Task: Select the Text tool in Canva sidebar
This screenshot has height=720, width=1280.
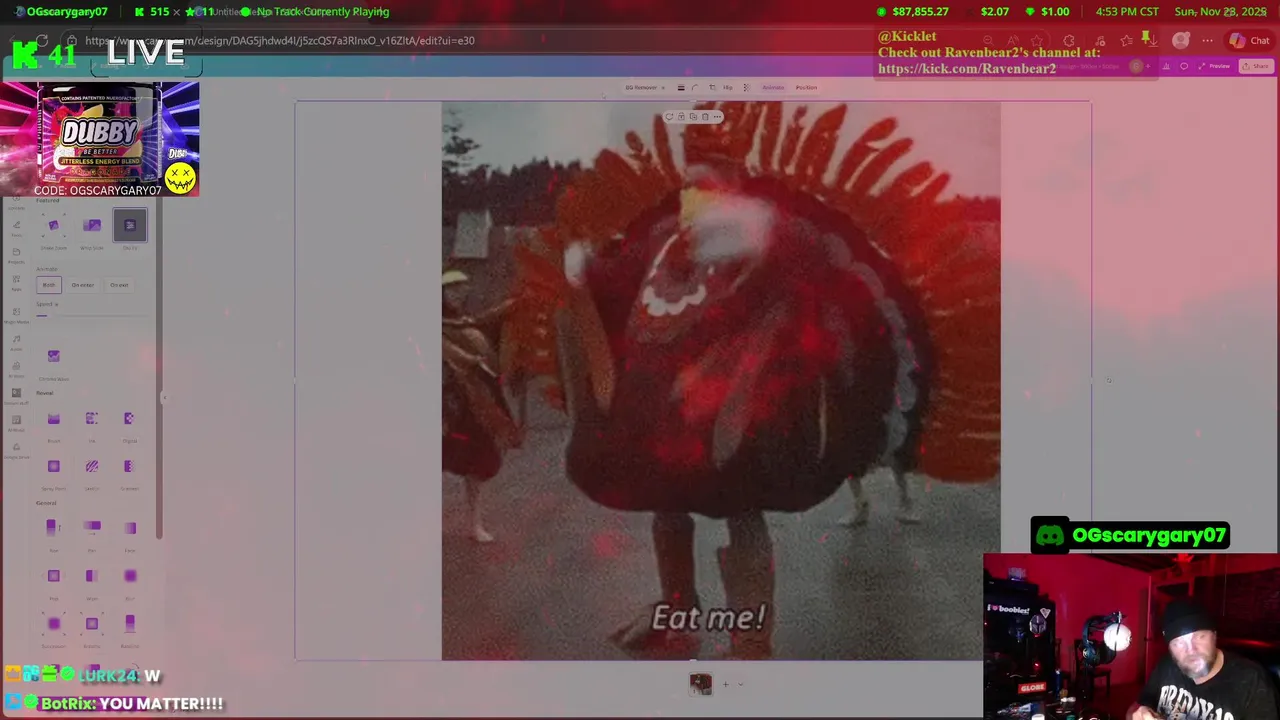Action: tap(16, 228)
